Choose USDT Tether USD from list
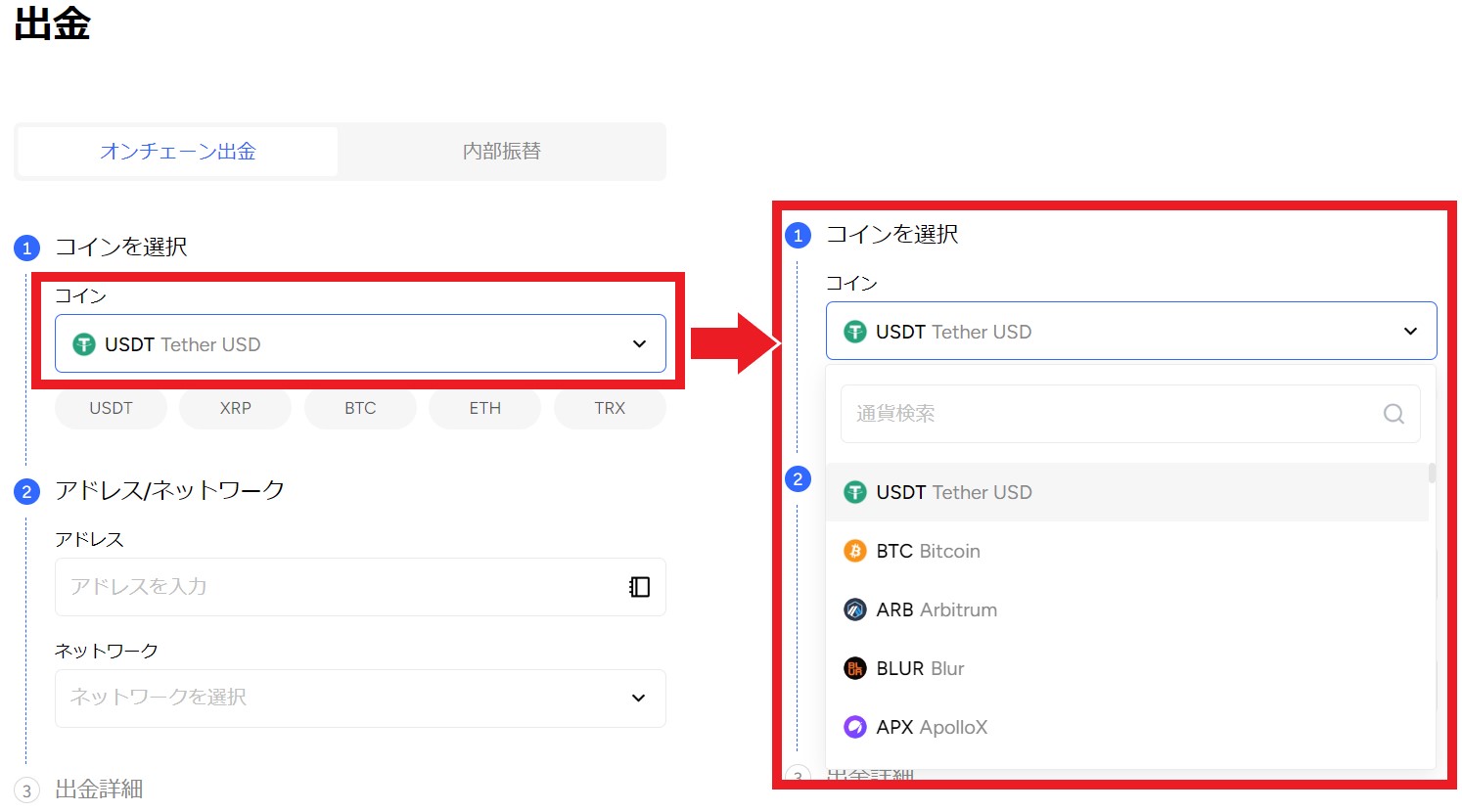Image resolution: width=1462 pixels, height=812 pixels. pos(1128,492)
